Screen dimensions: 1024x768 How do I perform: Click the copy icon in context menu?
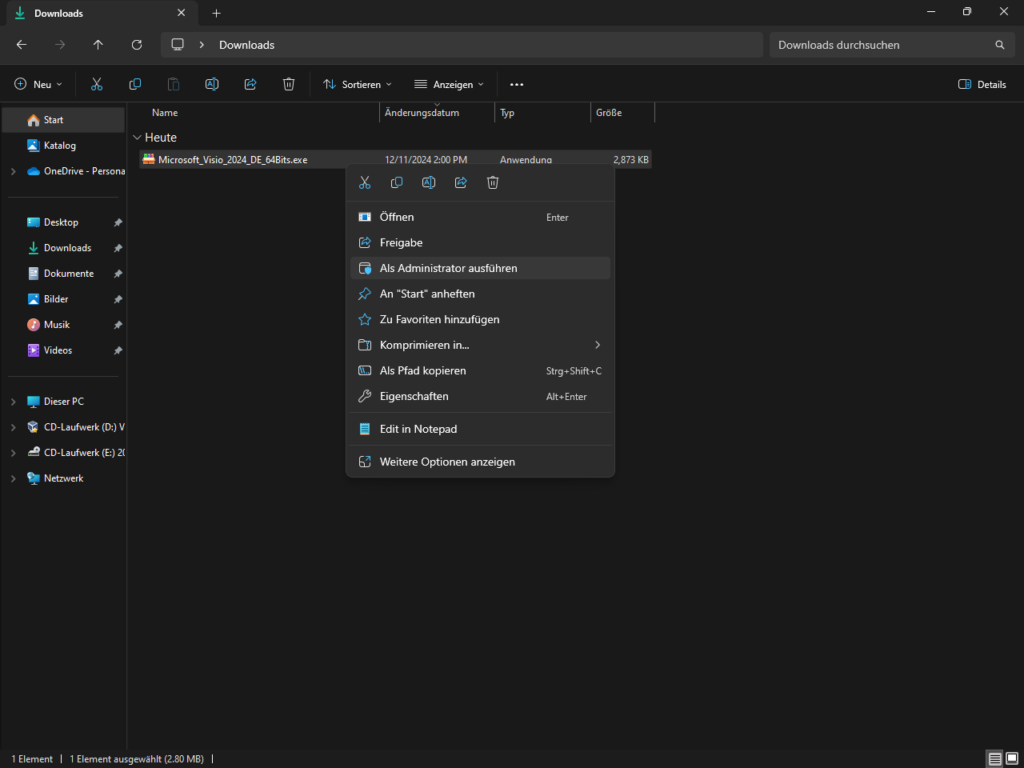click(397, 182)
